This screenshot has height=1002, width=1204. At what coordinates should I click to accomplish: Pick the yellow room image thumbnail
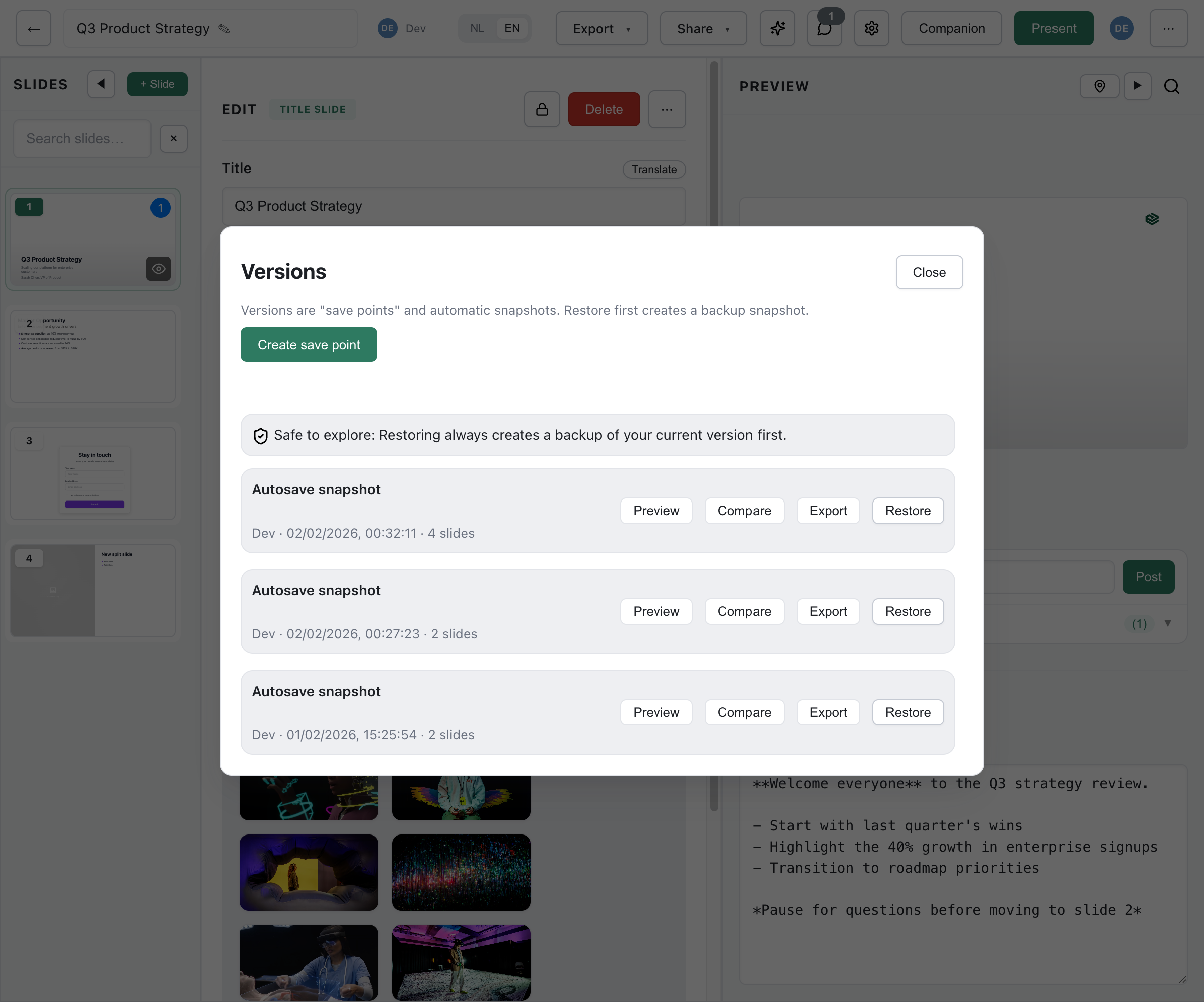(309, 873)
